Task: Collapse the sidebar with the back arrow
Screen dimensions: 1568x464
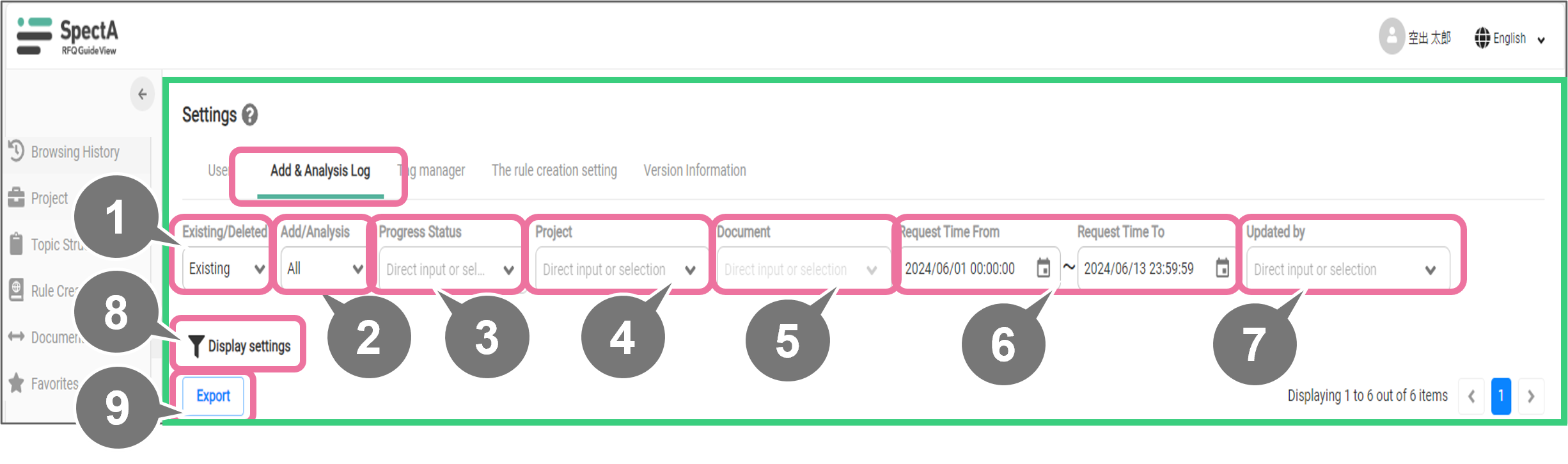Action: pos(142,95)
